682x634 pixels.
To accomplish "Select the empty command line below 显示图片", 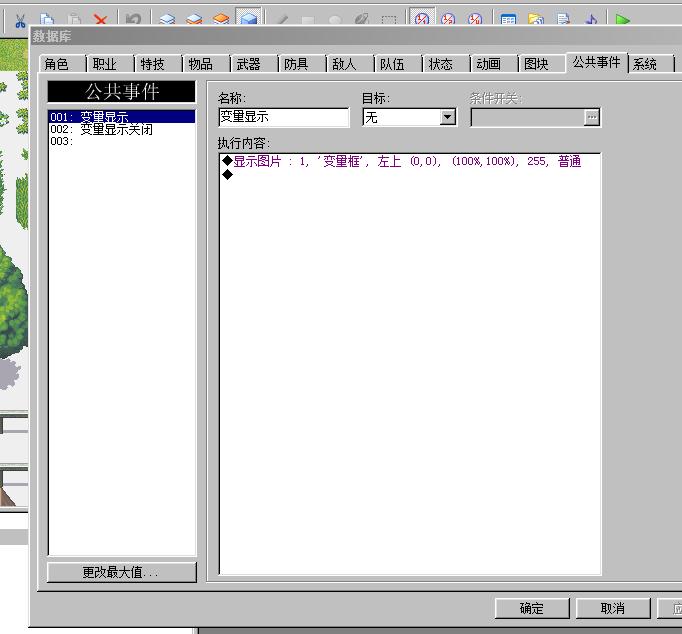I will 410,175.
